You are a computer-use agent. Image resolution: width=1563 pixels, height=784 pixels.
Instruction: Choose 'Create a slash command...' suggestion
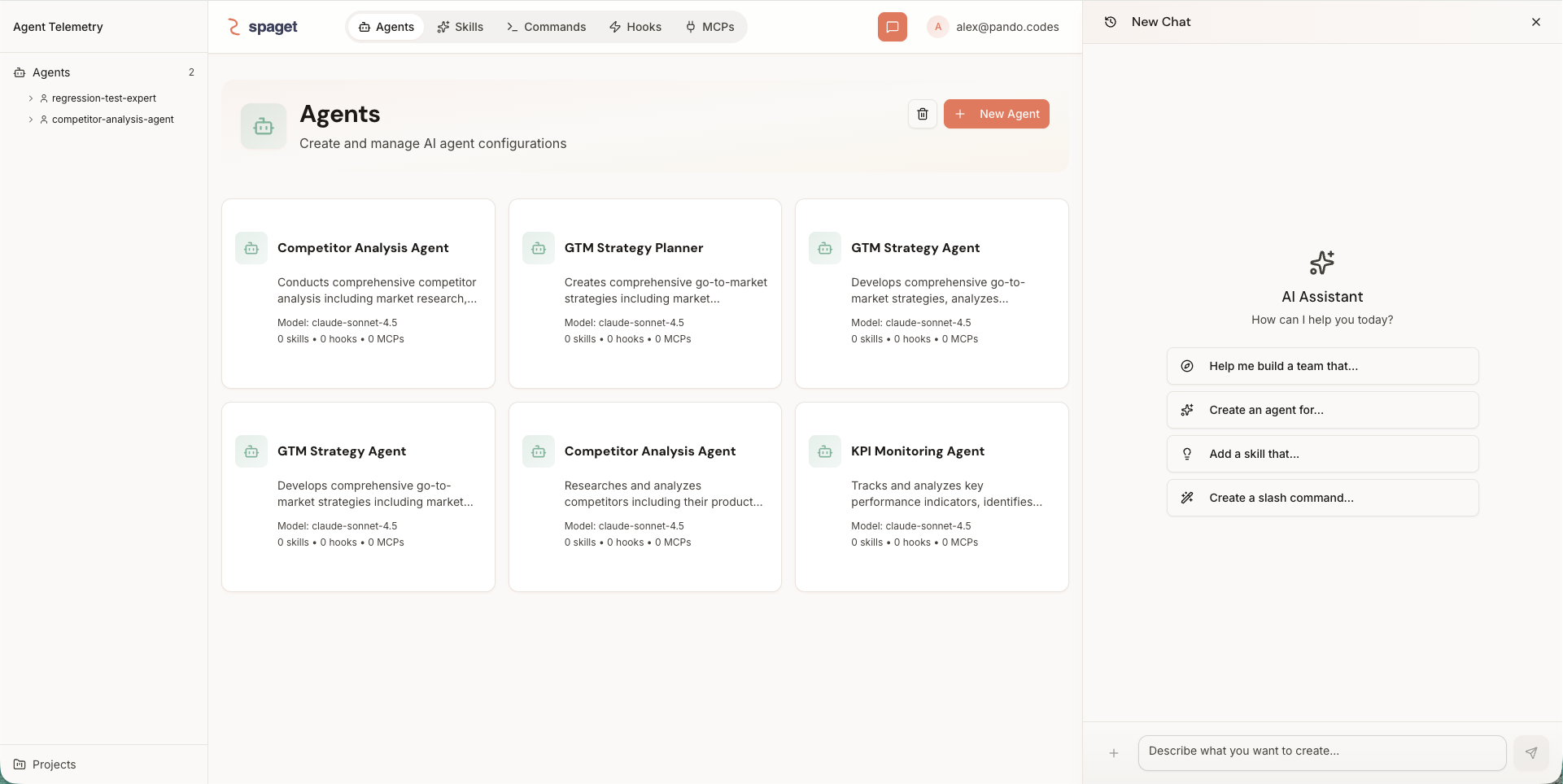point(1321,498)
